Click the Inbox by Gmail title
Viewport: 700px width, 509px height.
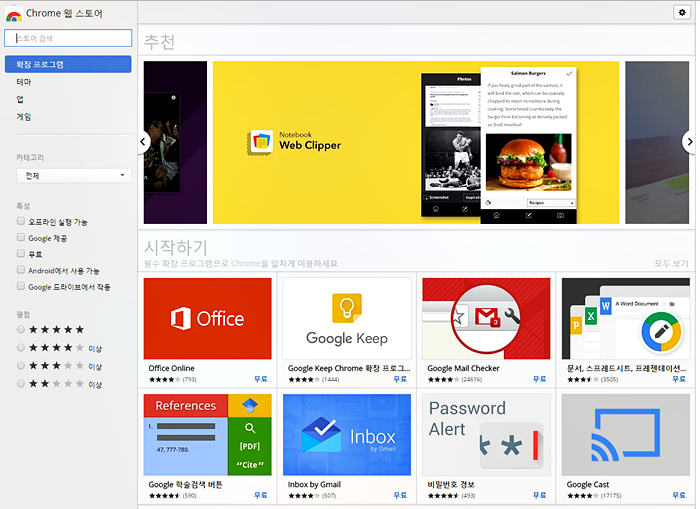314,484
